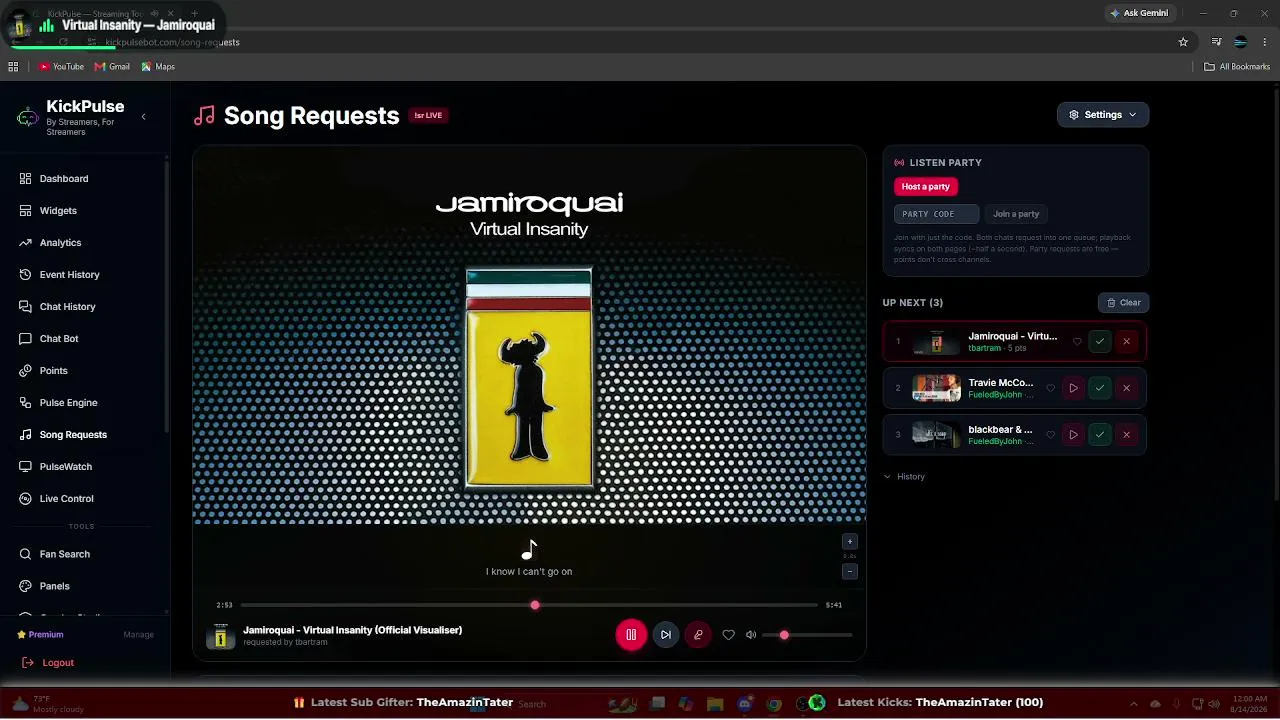Click the Points sidebar icon
Screen dimensions: 1280x720
pyautogui.click(x=26, y=371)
